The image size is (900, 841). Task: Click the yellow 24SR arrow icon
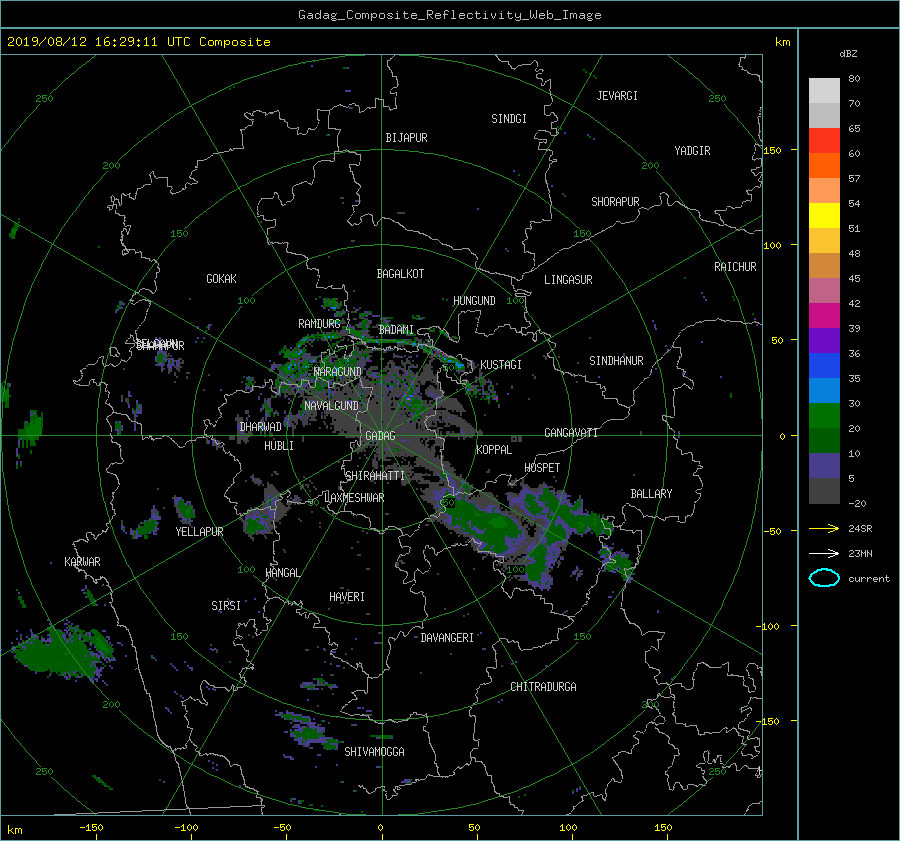[x=824, y=528]
